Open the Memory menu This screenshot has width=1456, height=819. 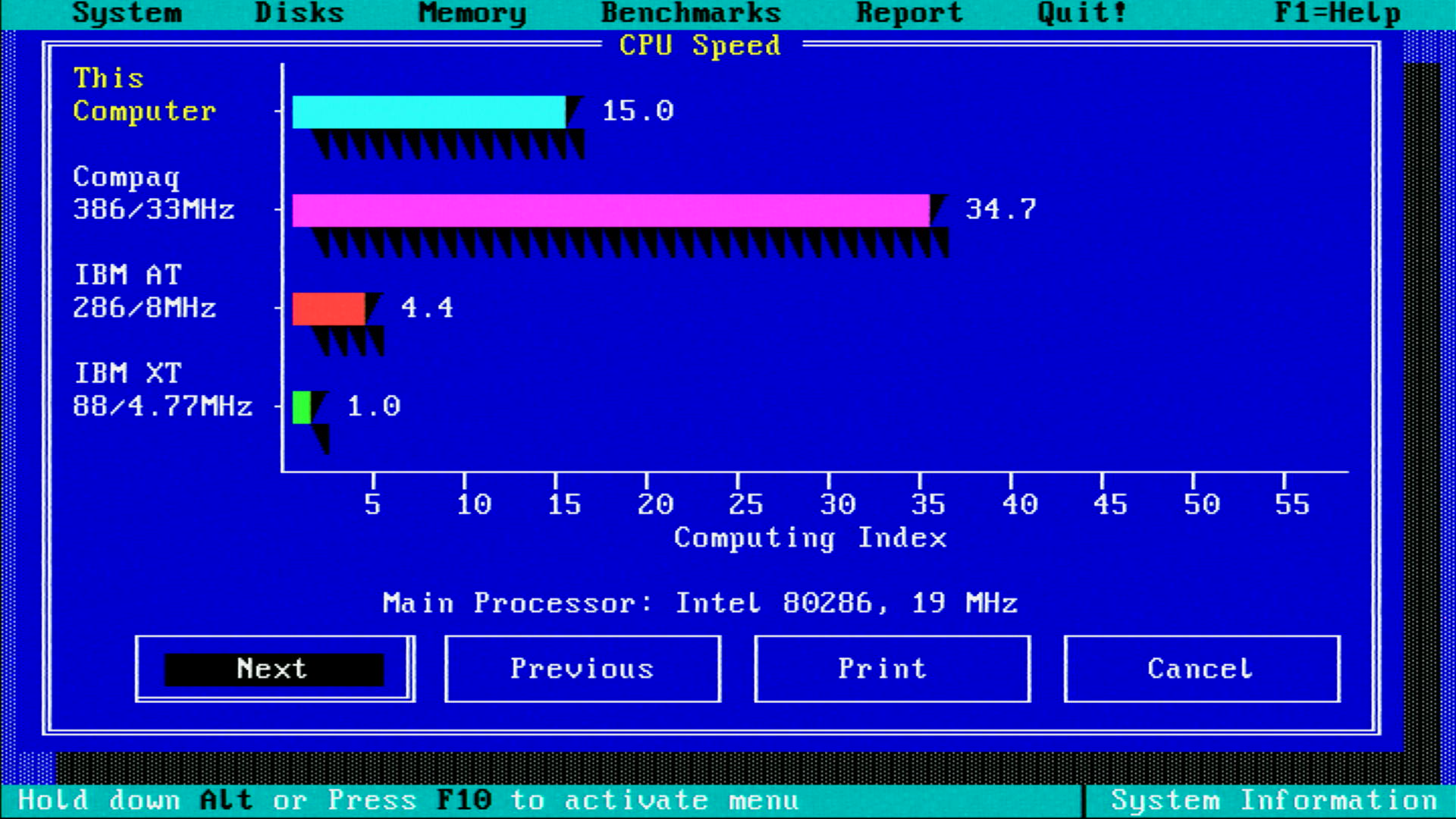pyautogui.click(x=472, y=13)
